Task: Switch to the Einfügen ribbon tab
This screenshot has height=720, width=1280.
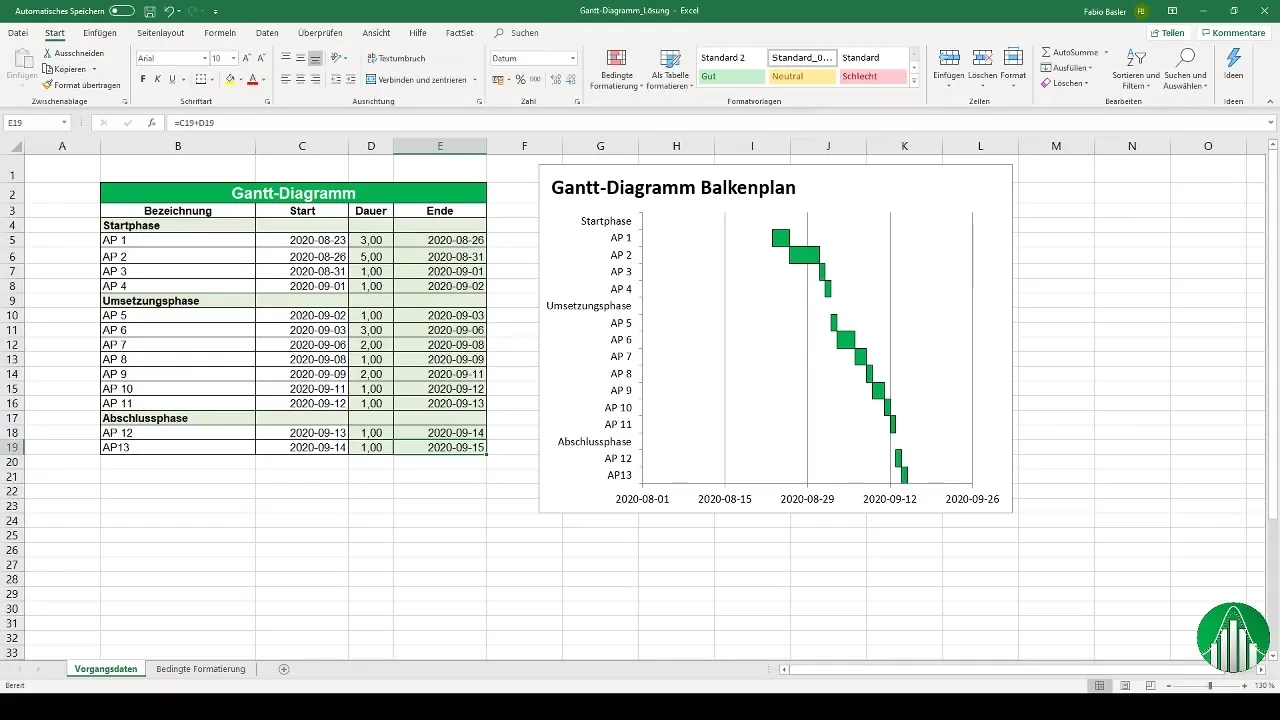Action: point(100,33)
